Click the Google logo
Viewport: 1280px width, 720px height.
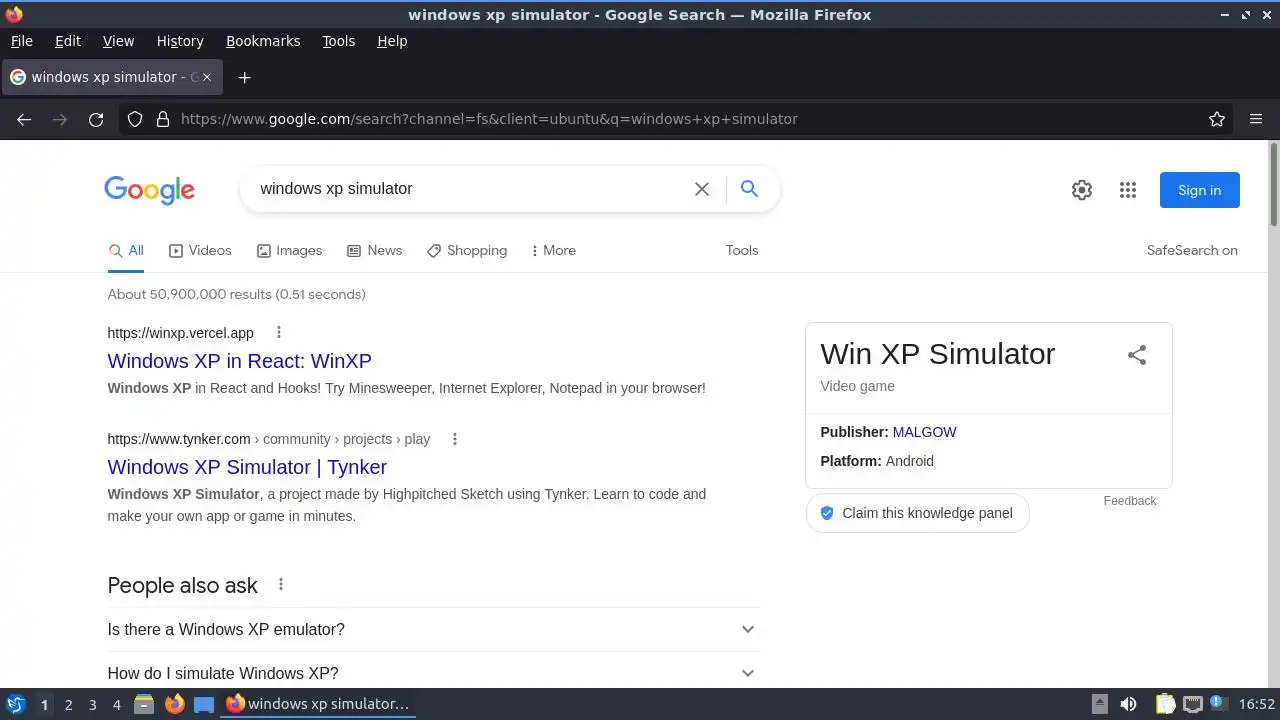tap(150, 190)
